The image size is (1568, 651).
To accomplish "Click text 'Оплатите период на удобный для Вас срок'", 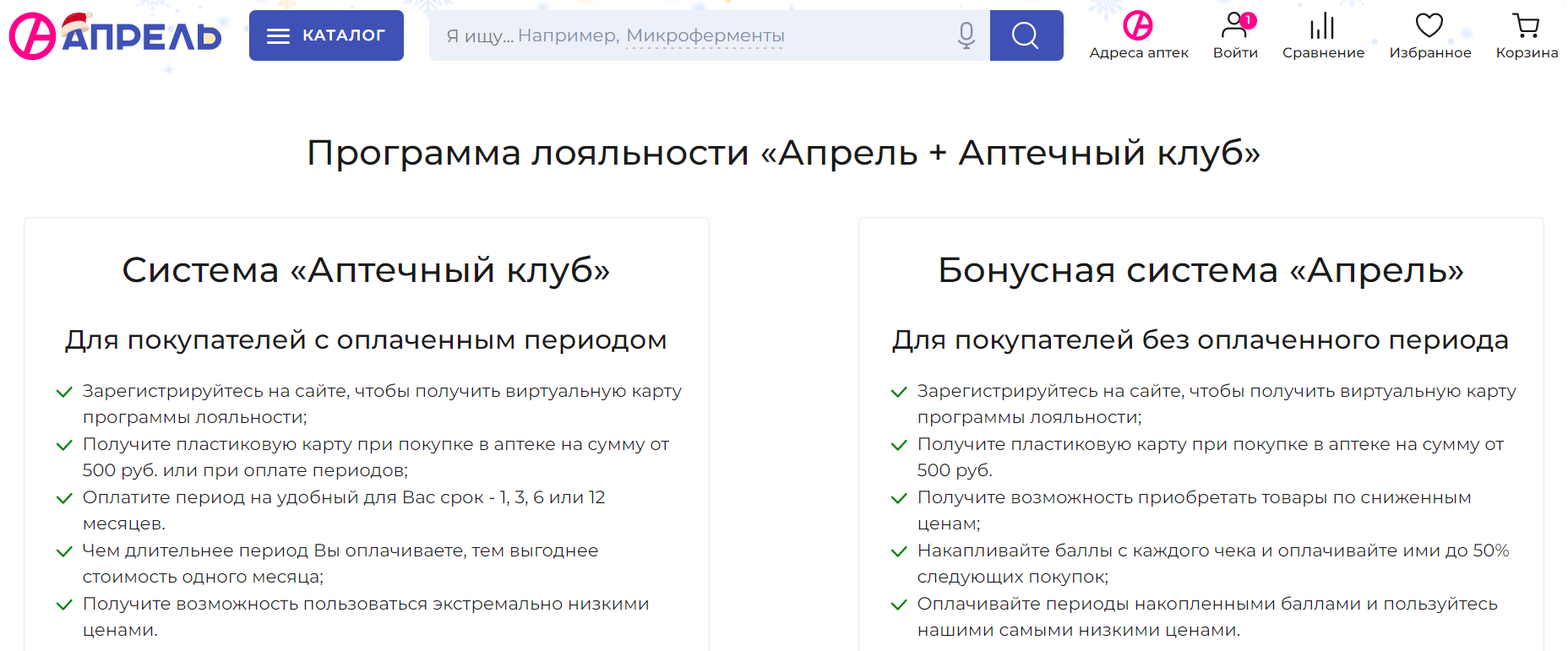I will tap(283, 497).
